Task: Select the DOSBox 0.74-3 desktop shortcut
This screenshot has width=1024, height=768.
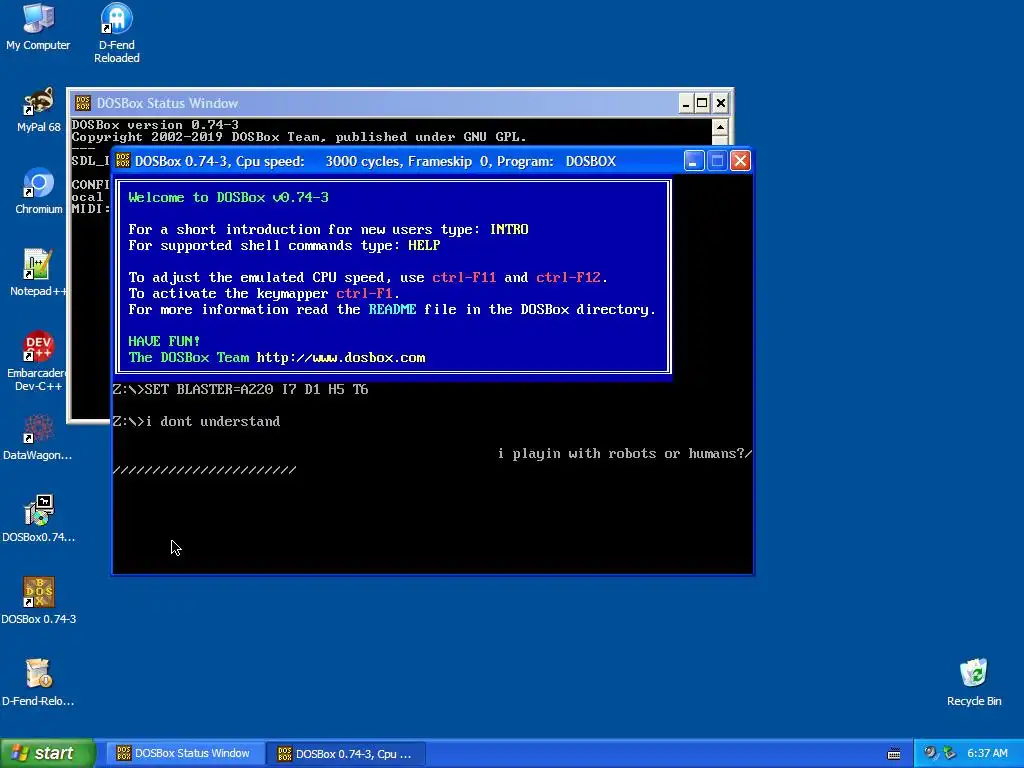Action: pos(38,601)
